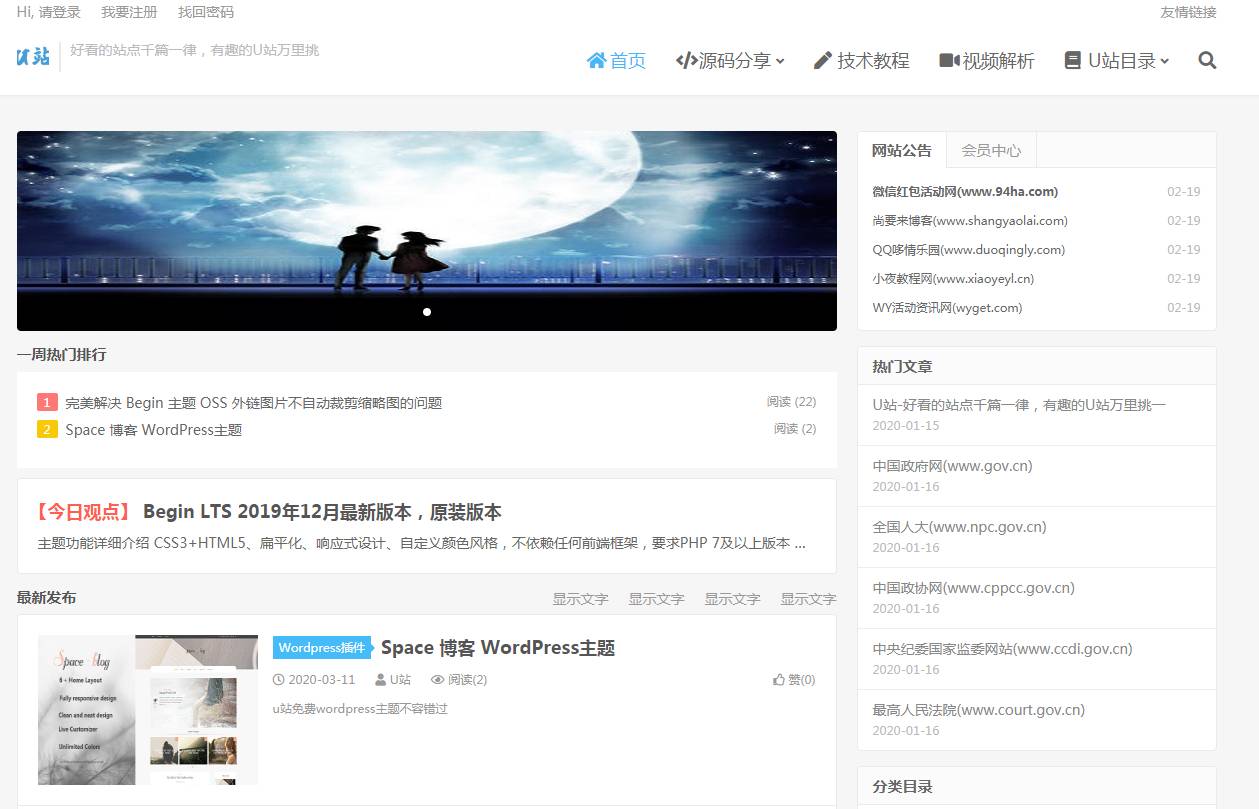This screenshot has height=809, width=1259.
Task: Click the pencil icon beside 技术教程
Action: pyautogui.click(x=823, y=61)
